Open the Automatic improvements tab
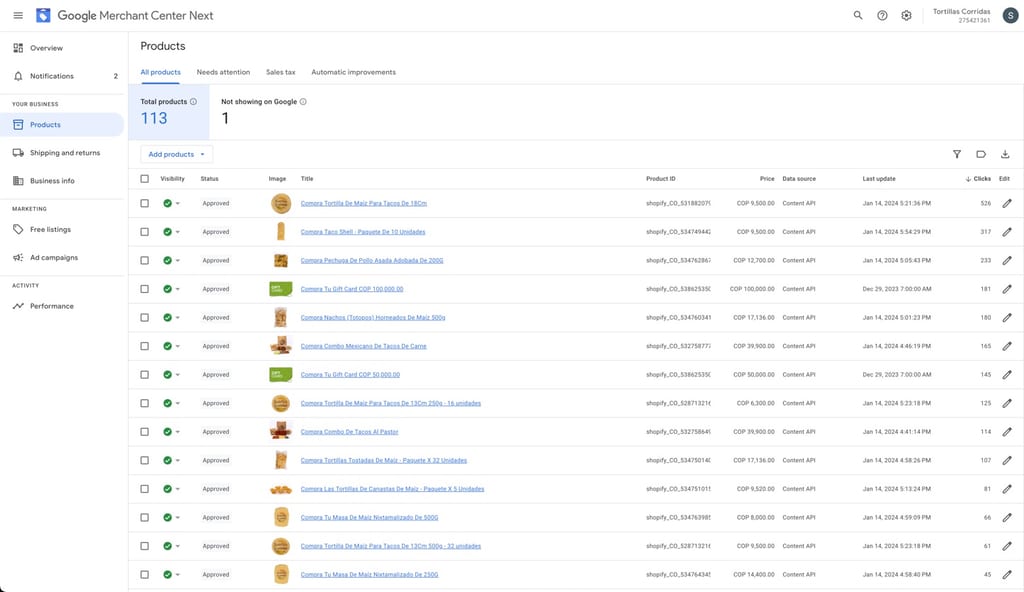This screenshot has height=592, width=1024. (x=353, y=72)
